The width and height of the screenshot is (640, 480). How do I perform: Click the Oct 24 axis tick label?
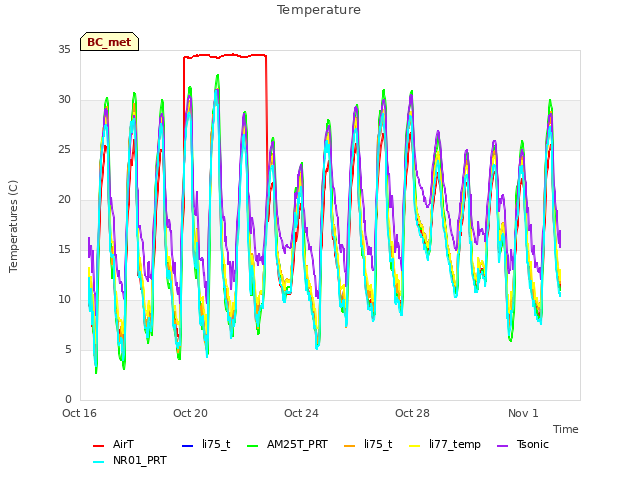point(301,413)
